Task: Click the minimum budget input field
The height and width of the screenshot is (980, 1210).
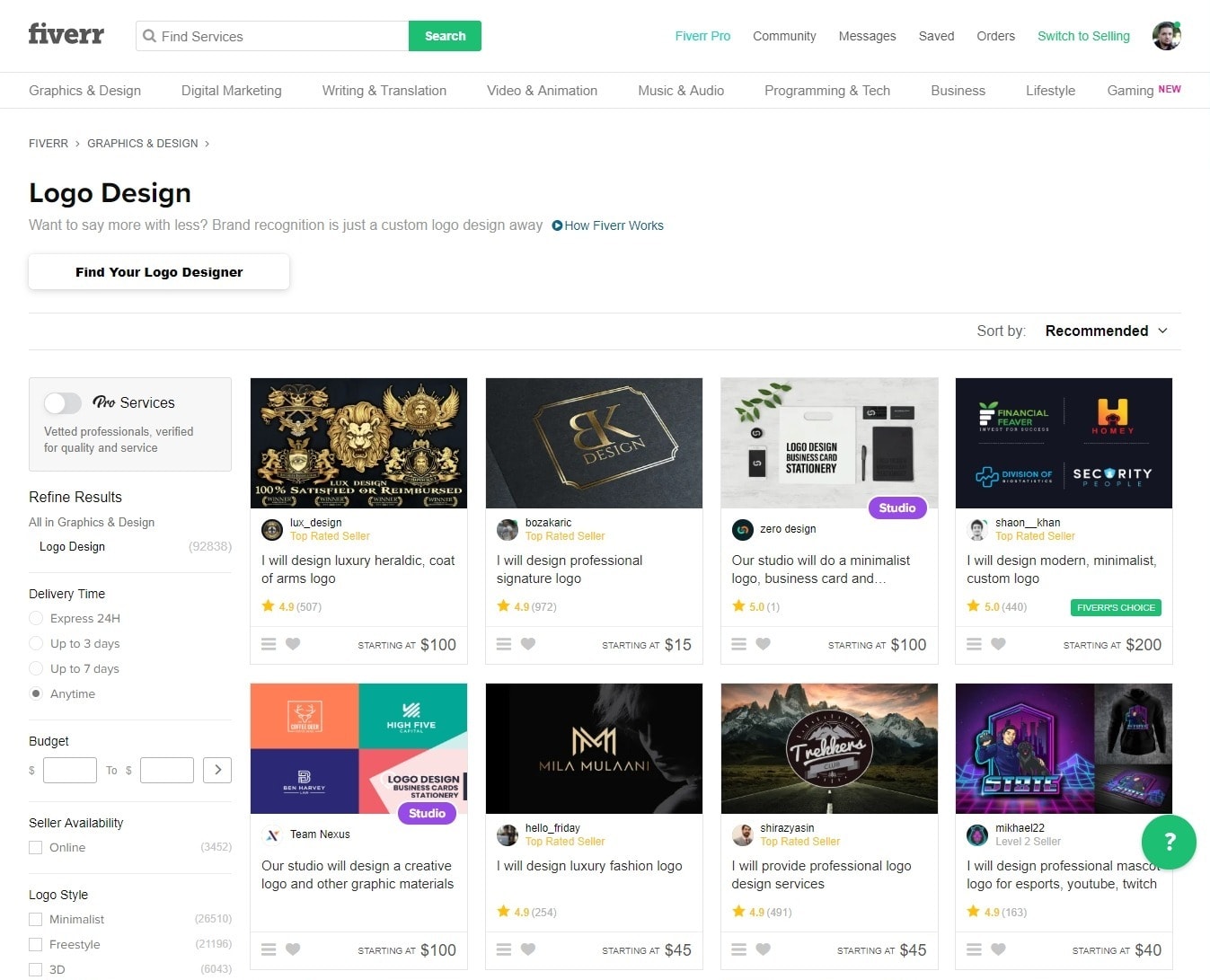Action: (70, 770)
